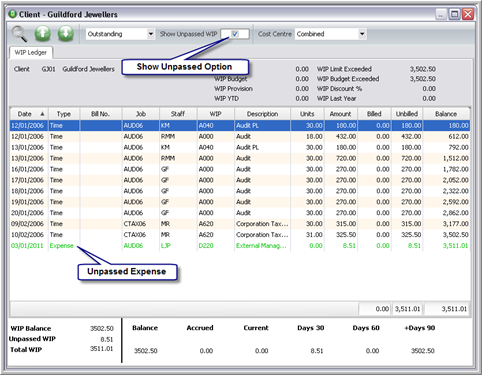Sort by the Bill No. column header
The image size is (482, 375).
[101, 114]
